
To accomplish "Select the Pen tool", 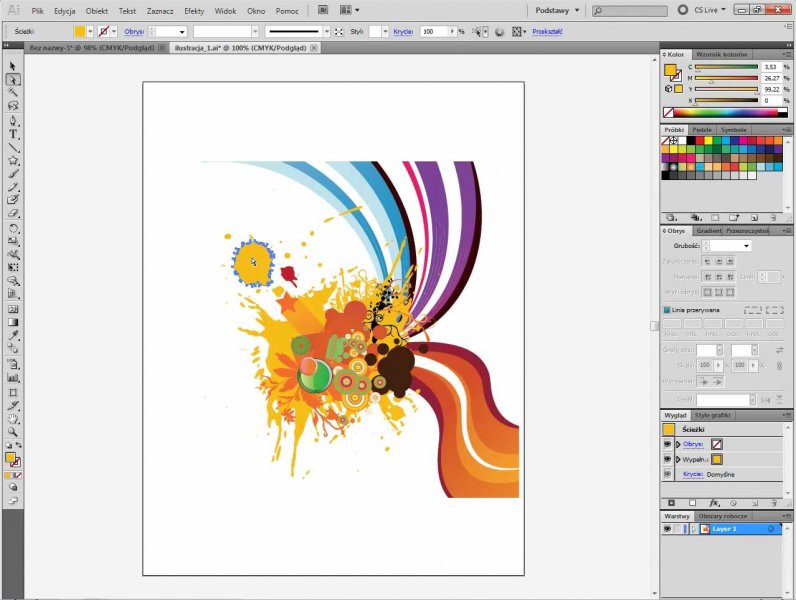I will click(x=13, y=120).
